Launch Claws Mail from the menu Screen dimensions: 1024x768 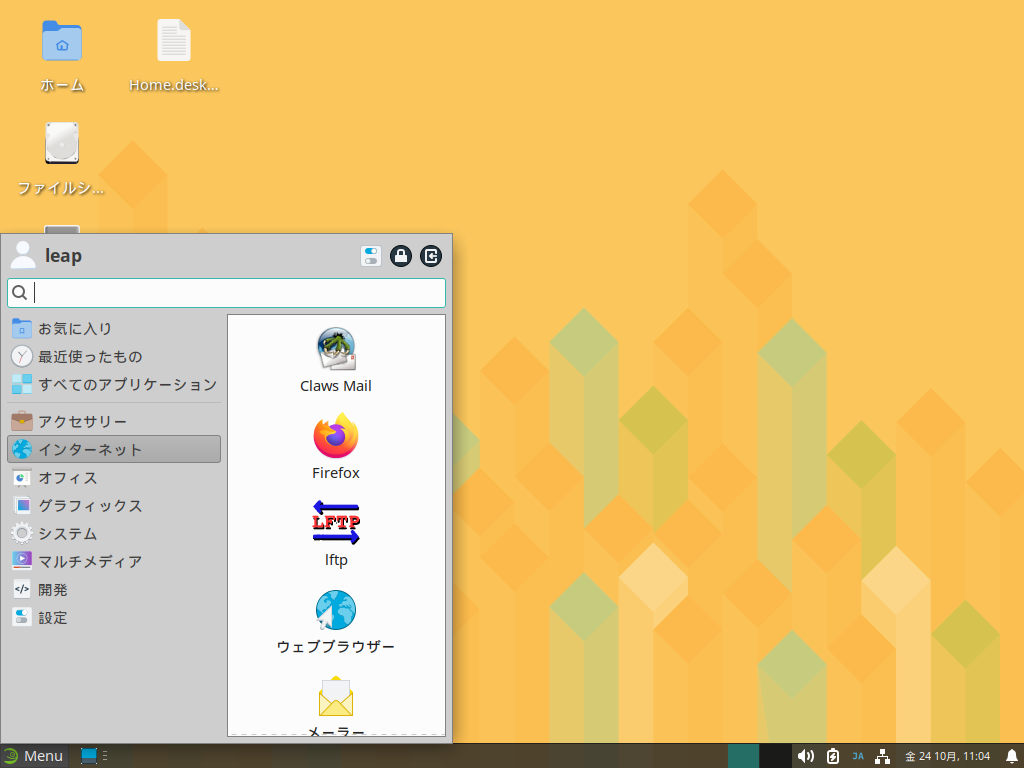(336, 358)
